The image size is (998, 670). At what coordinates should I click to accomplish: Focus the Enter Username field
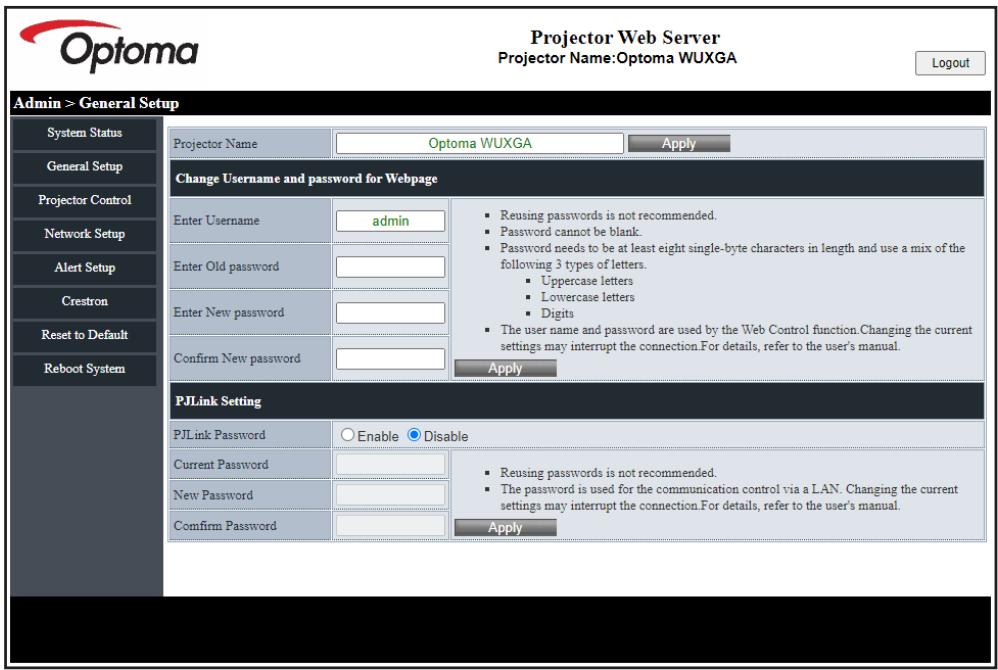pos(390,221)
